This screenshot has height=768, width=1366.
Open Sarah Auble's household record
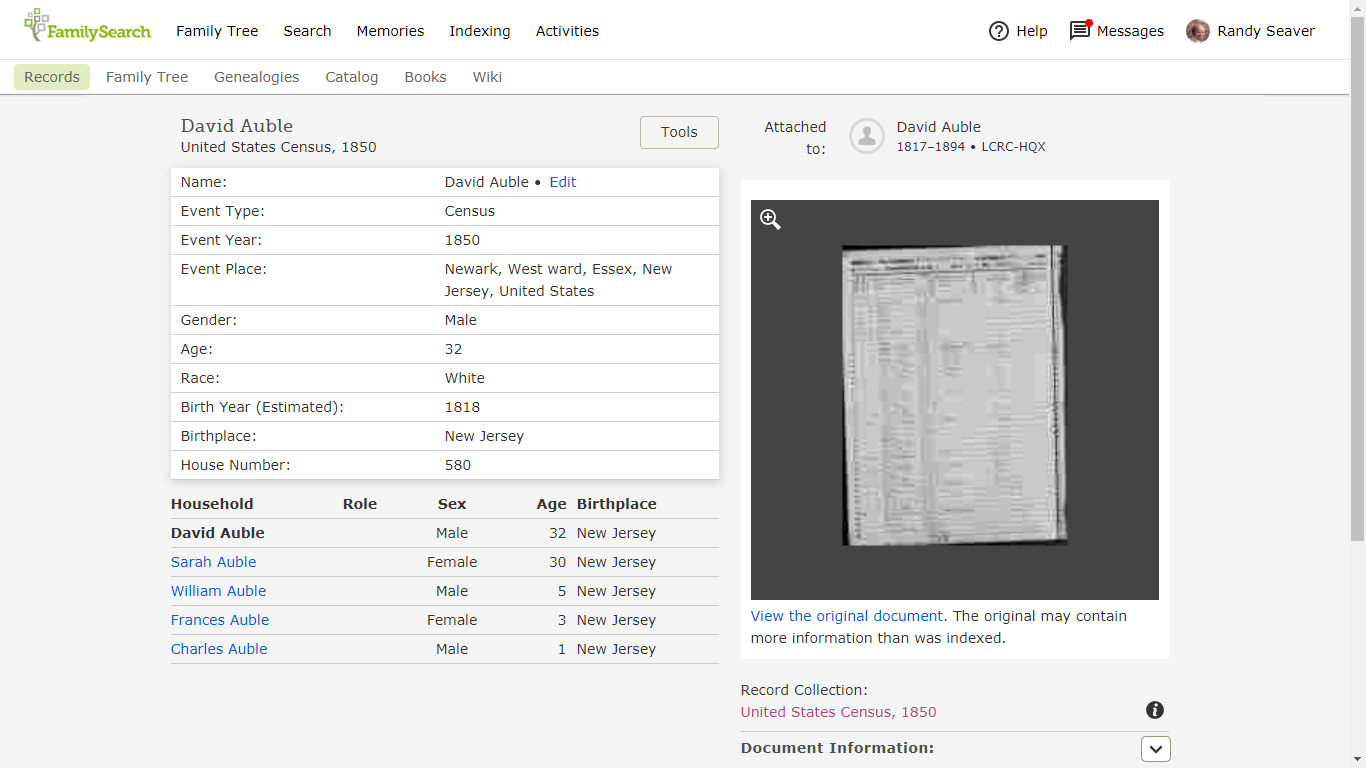tap(213, 562)
